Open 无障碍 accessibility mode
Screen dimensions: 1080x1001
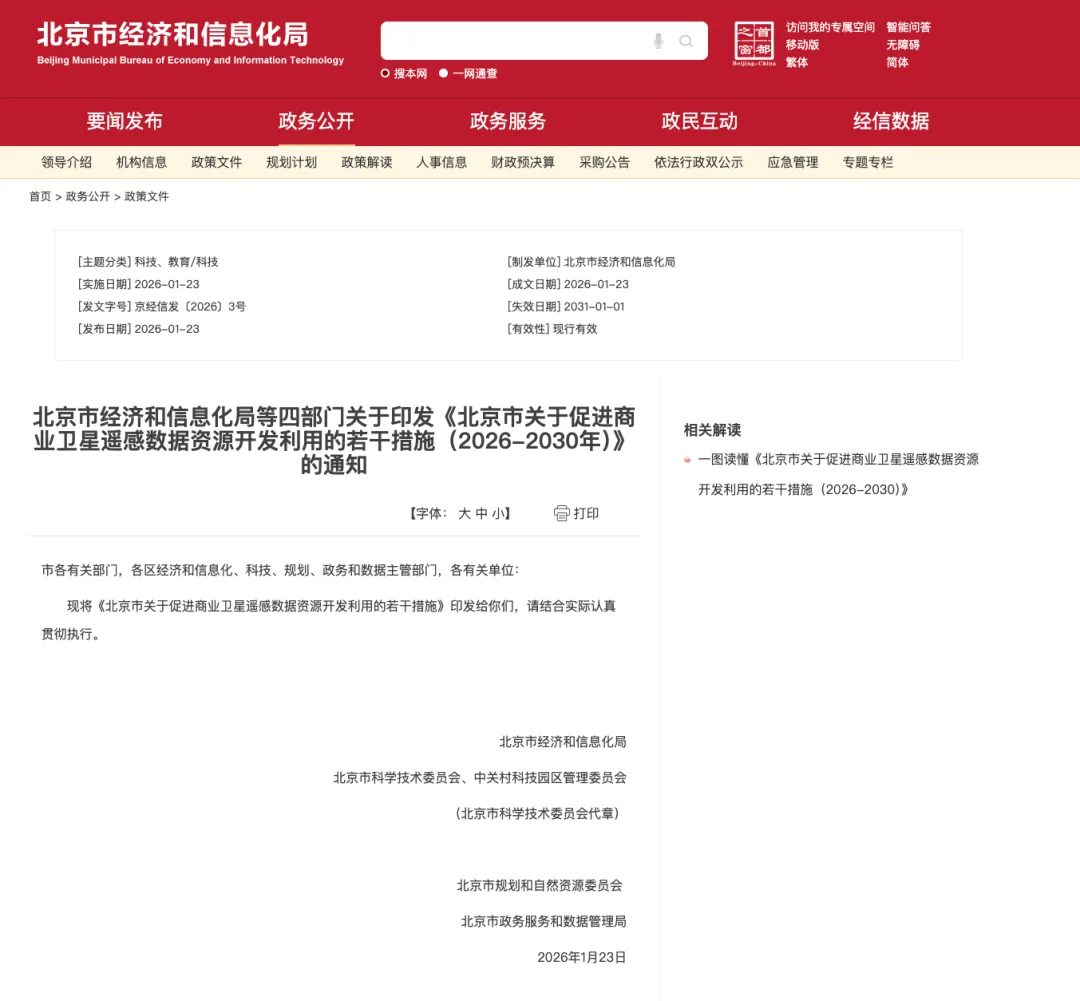pyautogui.click(x=903, y=45)
